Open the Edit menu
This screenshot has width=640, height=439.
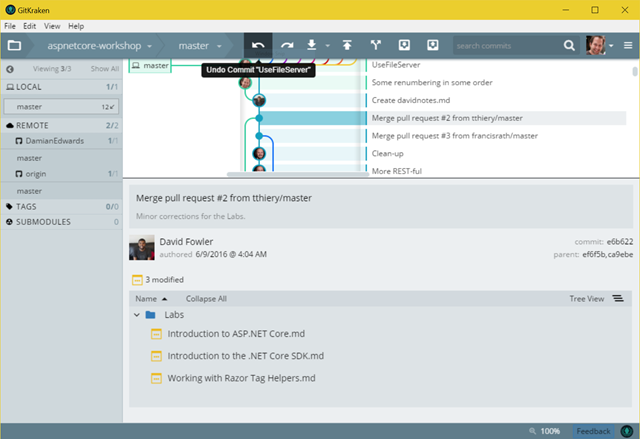pos(31,25)
